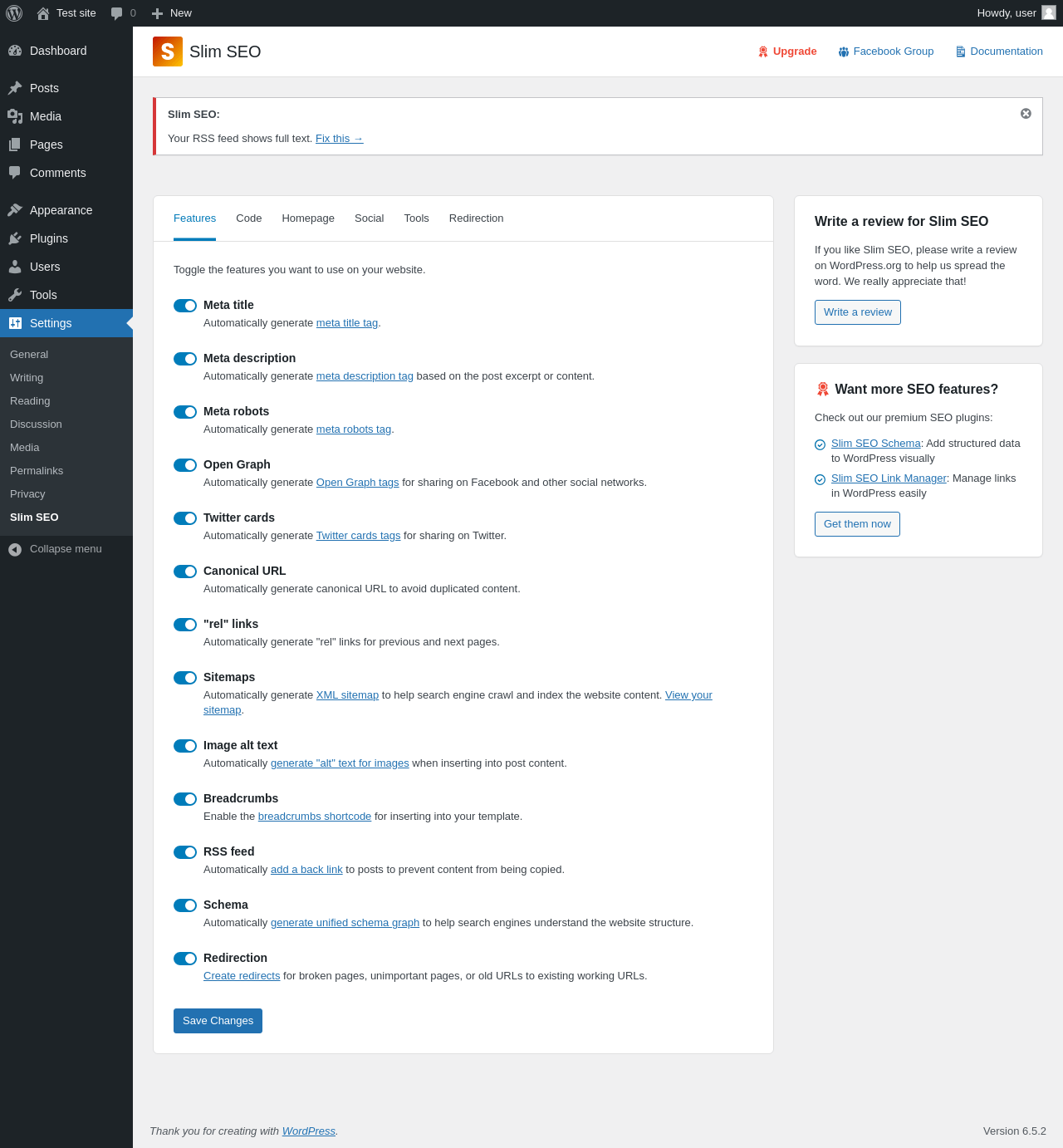This screenshot has height=1148, width=1063.
Task: Select the Features tab
Action: (194, 218)
